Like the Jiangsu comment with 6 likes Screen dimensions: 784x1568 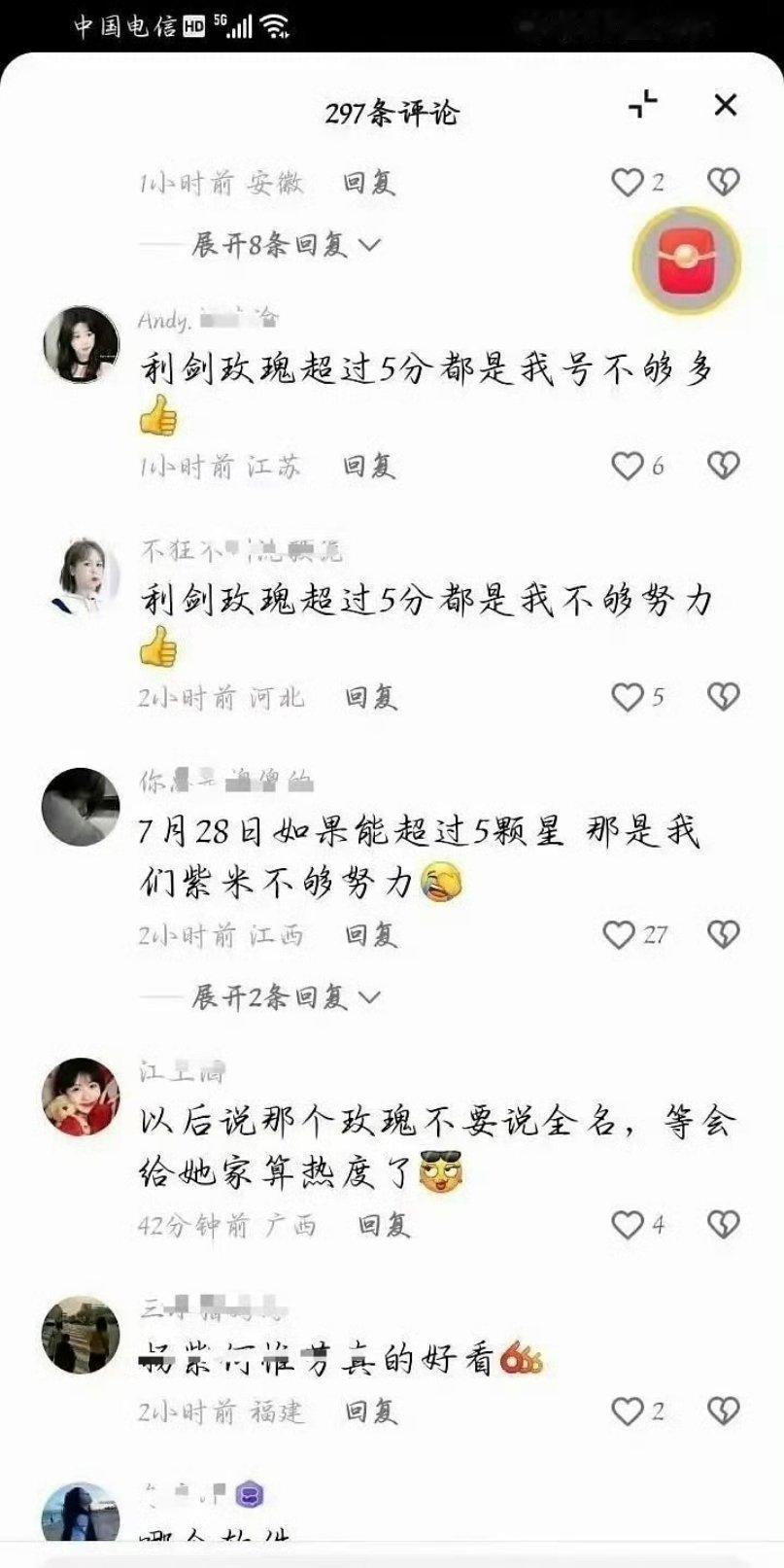tap(628, 466)
